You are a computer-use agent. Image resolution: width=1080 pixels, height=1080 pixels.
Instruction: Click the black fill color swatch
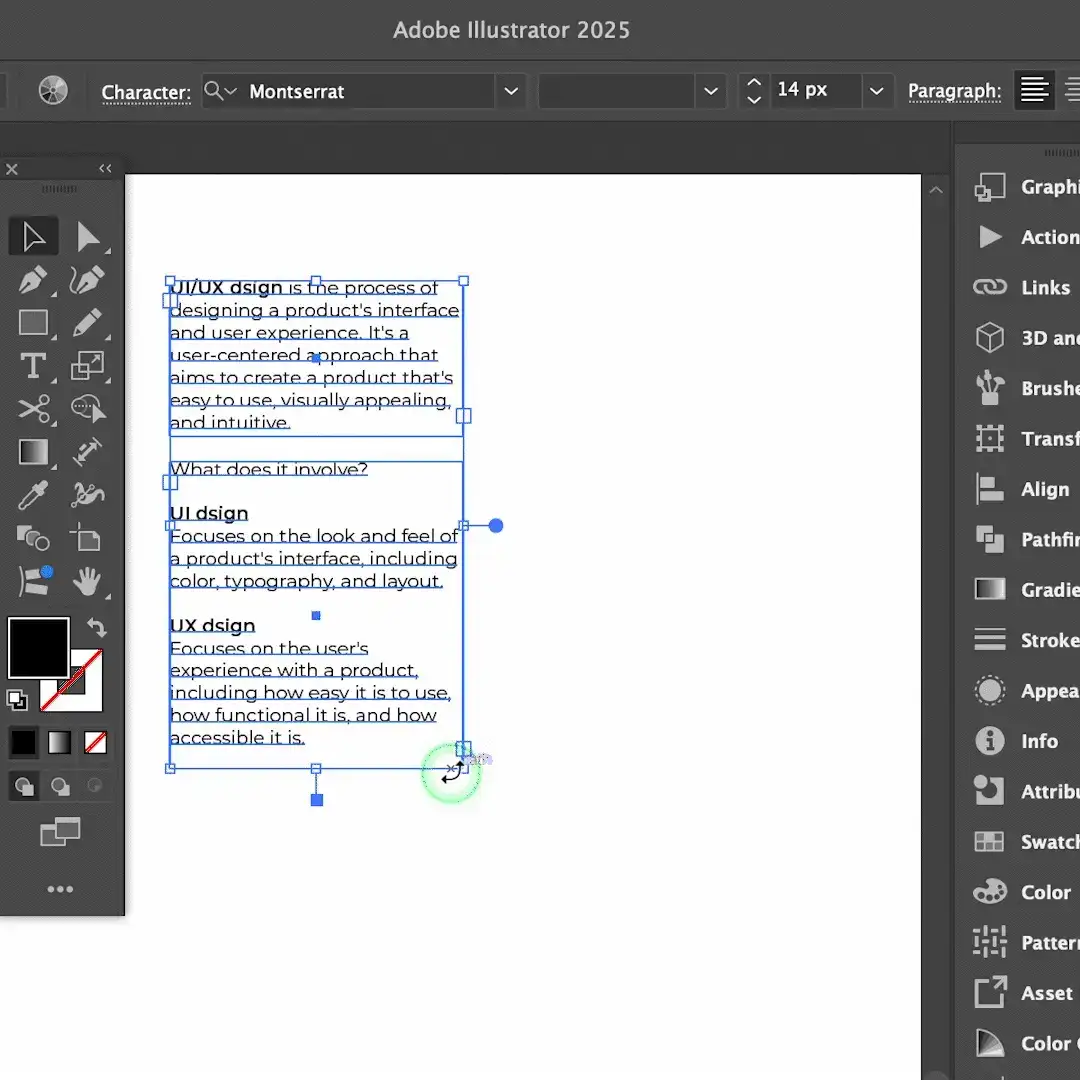(x=38, y=647)
